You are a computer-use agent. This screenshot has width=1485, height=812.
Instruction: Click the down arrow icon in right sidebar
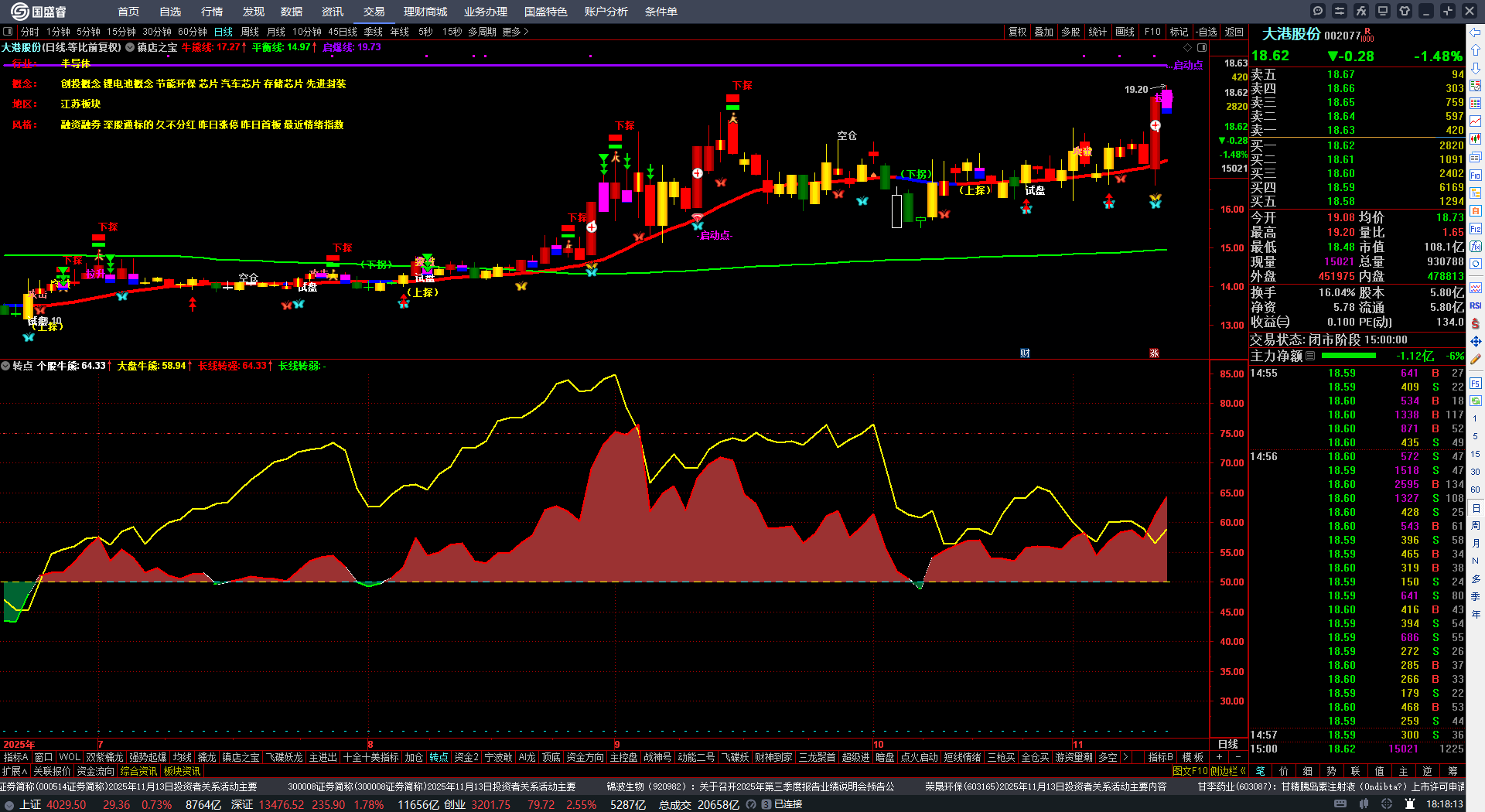point(1476,68)
